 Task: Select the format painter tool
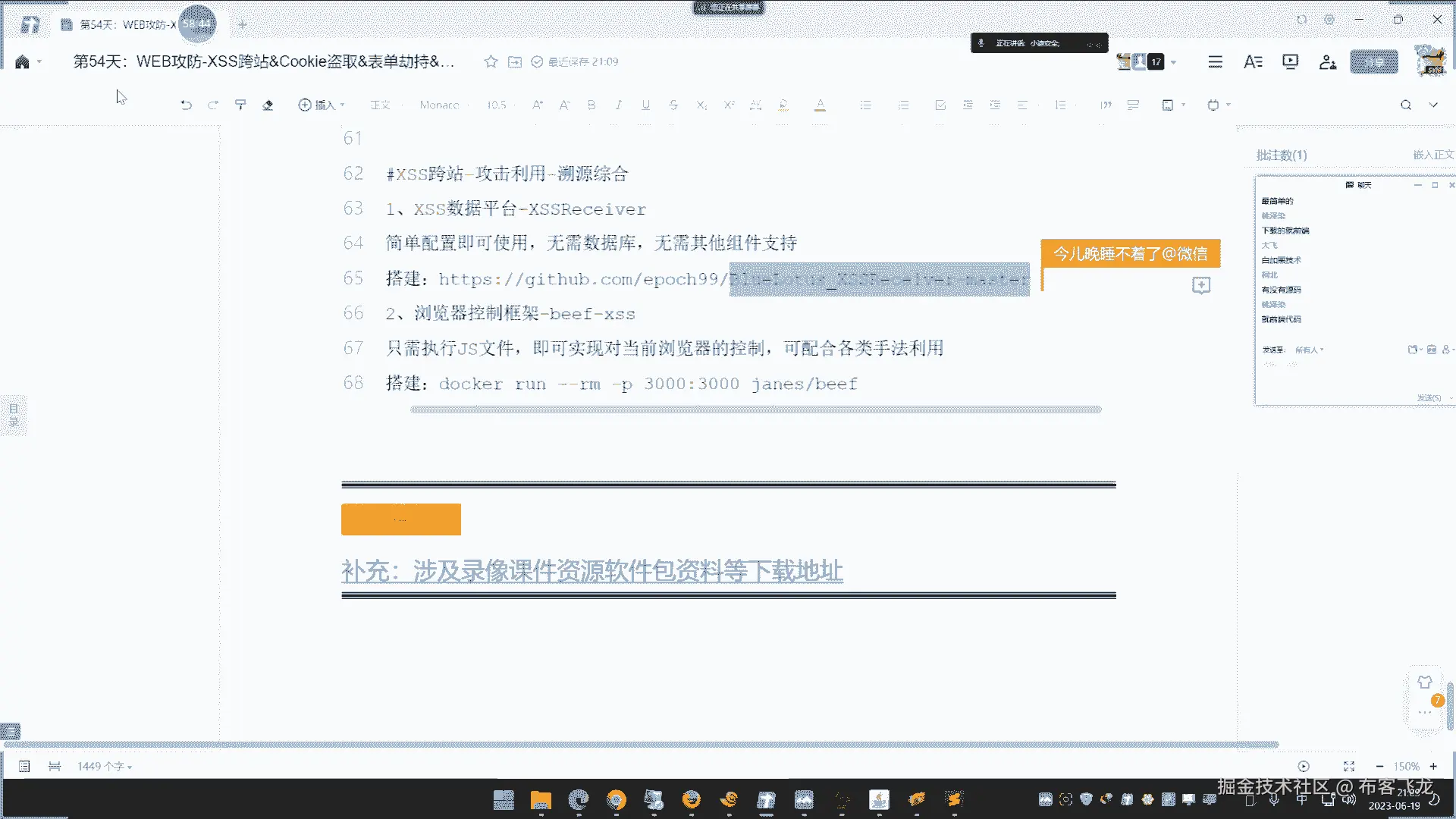pyautogui.click(x=240, y=105)
